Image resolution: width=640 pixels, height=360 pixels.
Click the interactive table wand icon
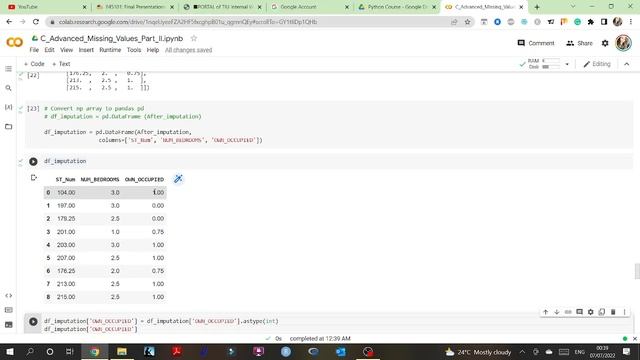point(178,179)
